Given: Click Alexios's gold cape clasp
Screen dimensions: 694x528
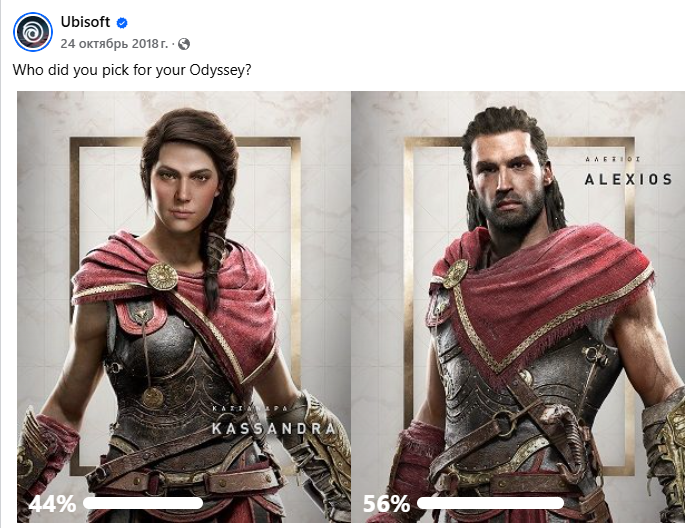Looking at the screenshot, I should click(x=455, y=274).
